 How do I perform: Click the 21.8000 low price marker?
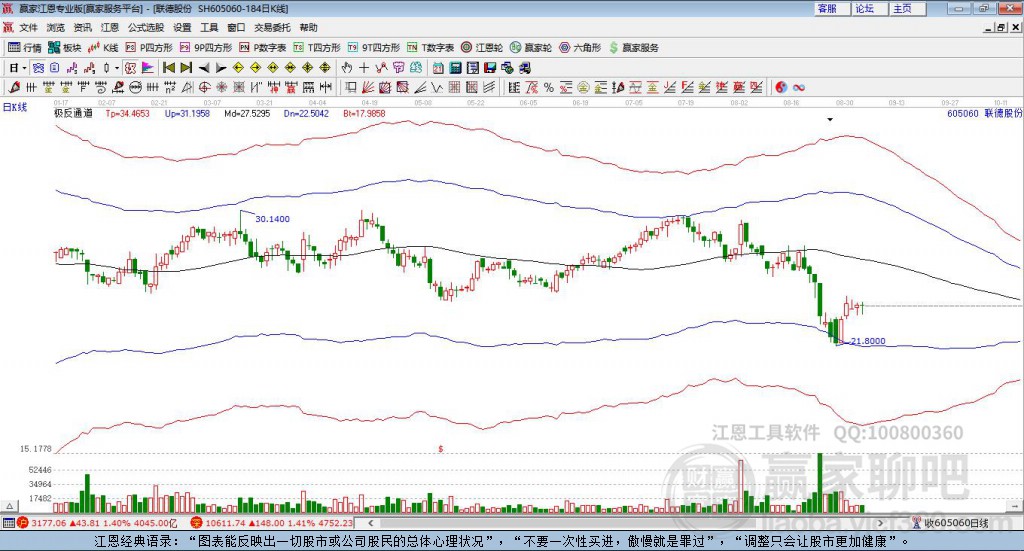click(x=868, y=341)
